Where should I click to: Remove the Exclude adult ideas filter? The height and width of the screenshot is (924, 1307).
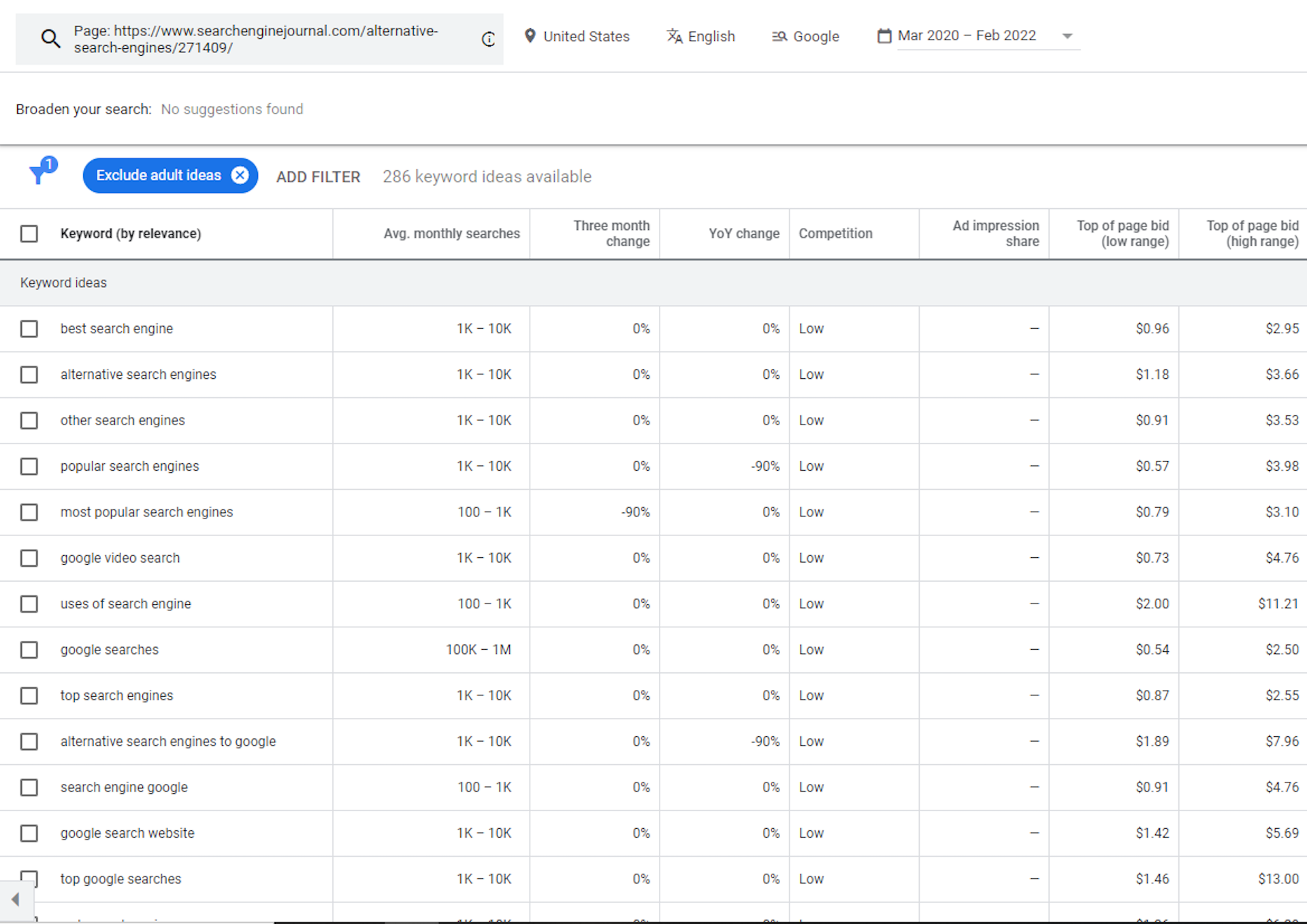coord(240,175)
